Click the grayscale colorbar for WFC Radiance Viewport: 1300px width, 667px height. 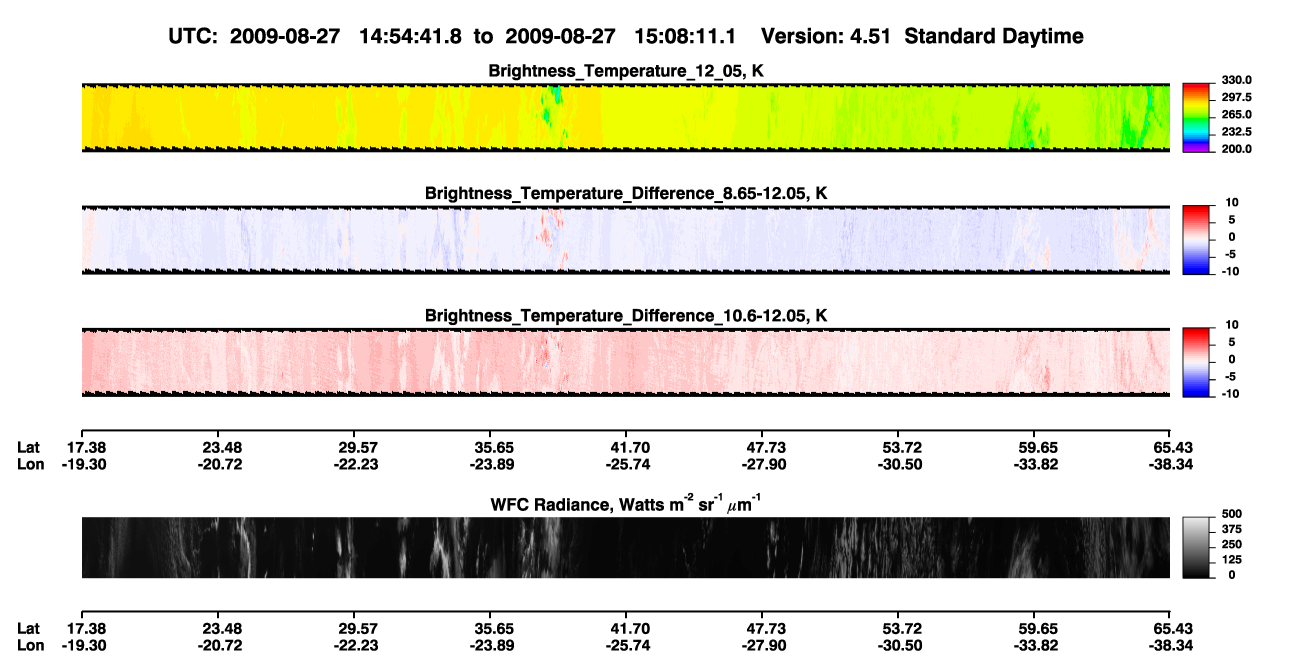click(1197, 547)
